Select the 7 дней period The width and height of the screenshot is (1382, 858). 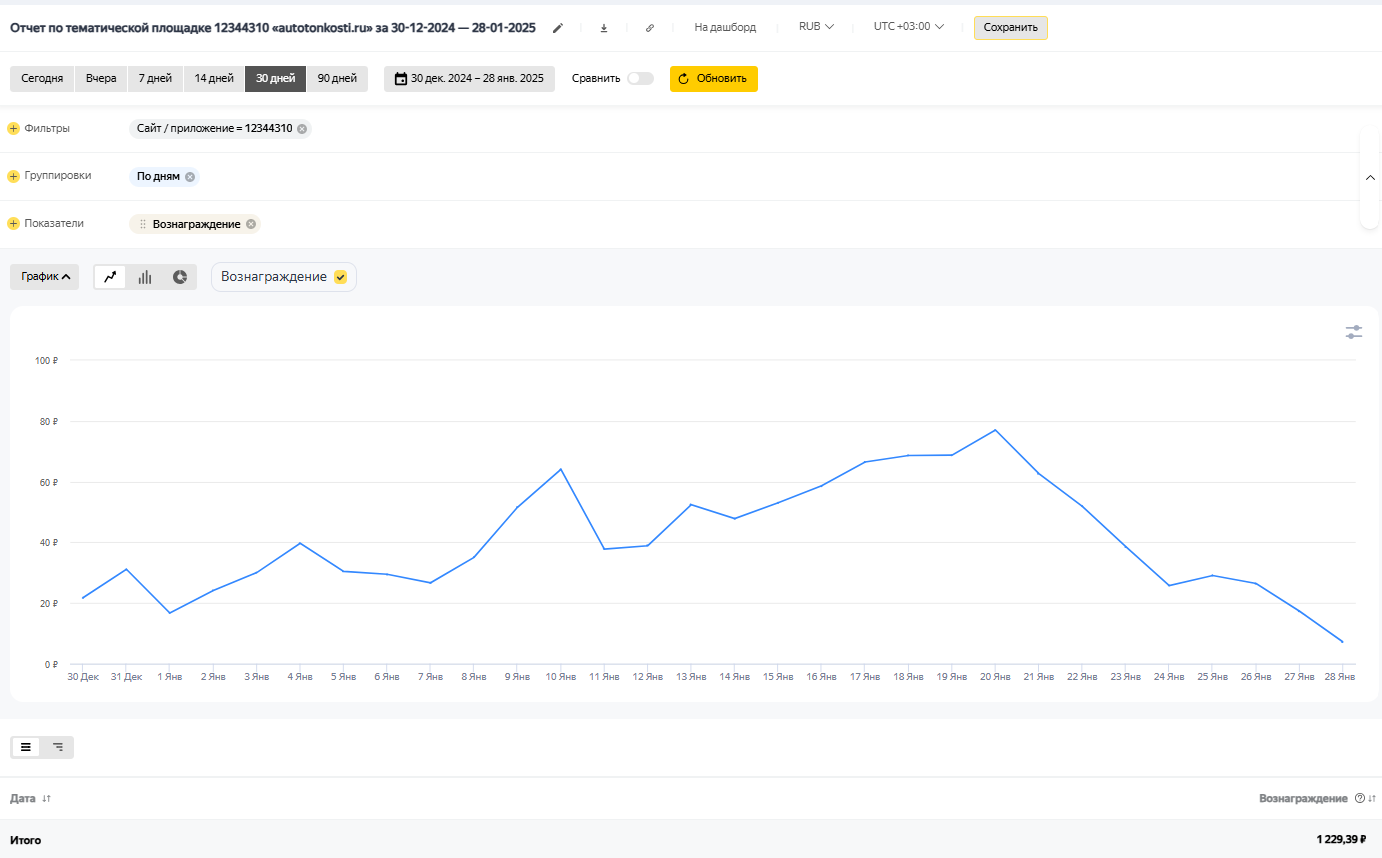point(155,79)
